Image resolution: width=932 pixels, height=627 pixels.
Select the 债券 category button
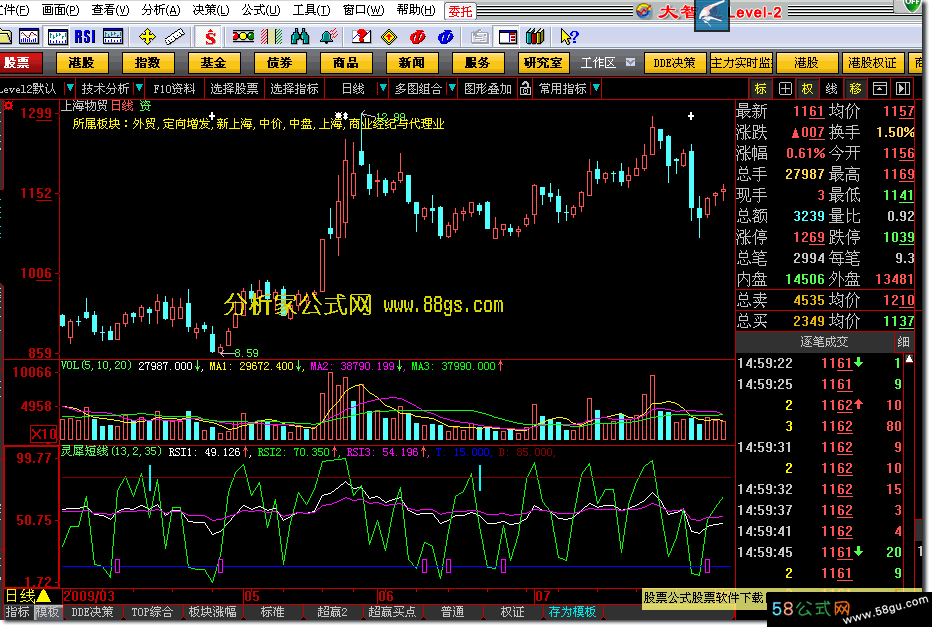pyautogui.click(x=279, y=62)
